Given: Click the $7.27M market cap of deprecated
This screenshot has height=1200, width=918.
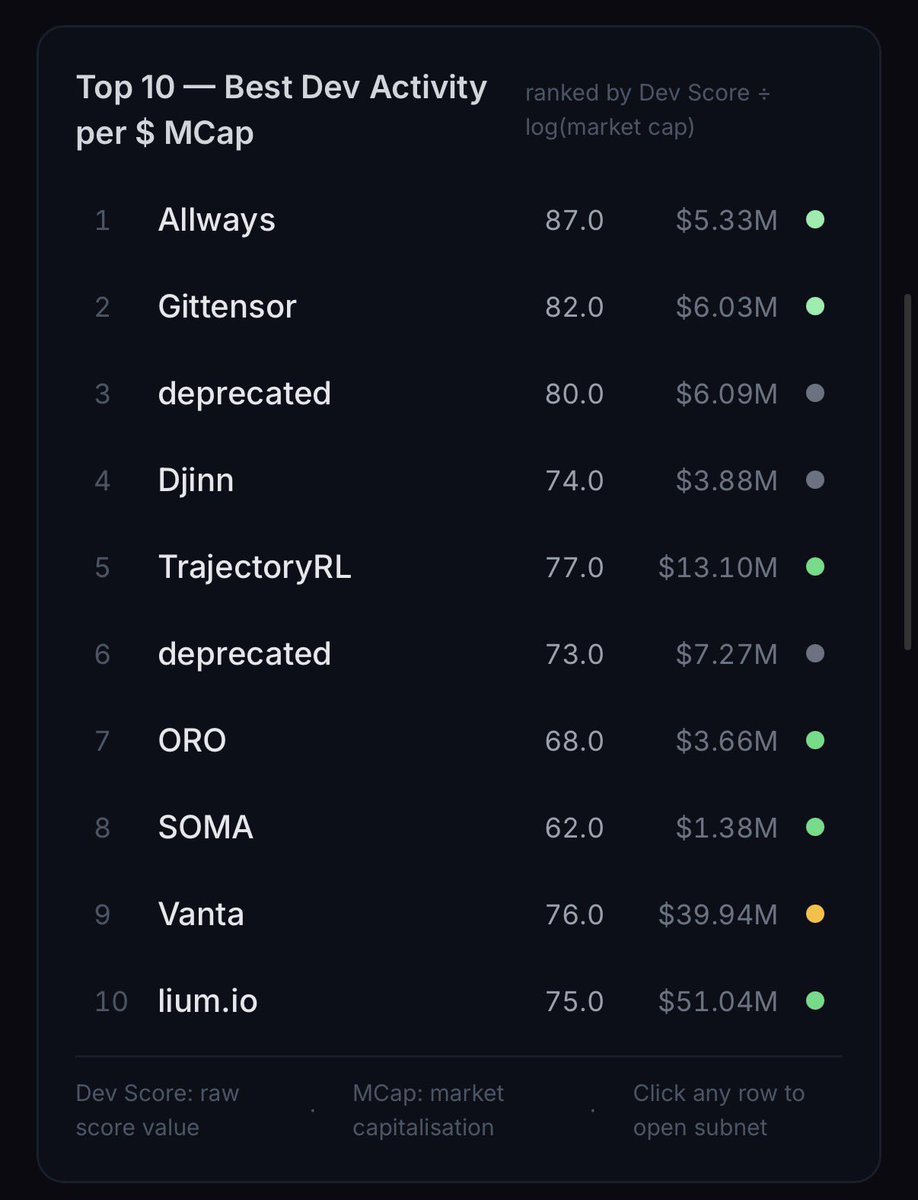Looking at the screenshot, I should pos(726,654).
